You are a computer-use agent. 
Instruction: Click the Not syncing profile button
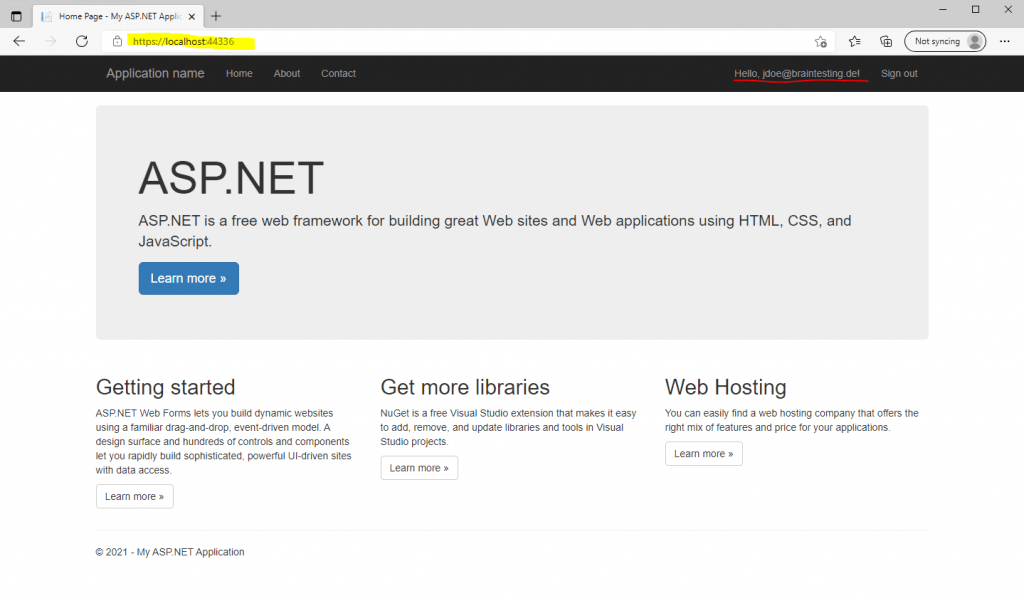click(x=945, y=41)
